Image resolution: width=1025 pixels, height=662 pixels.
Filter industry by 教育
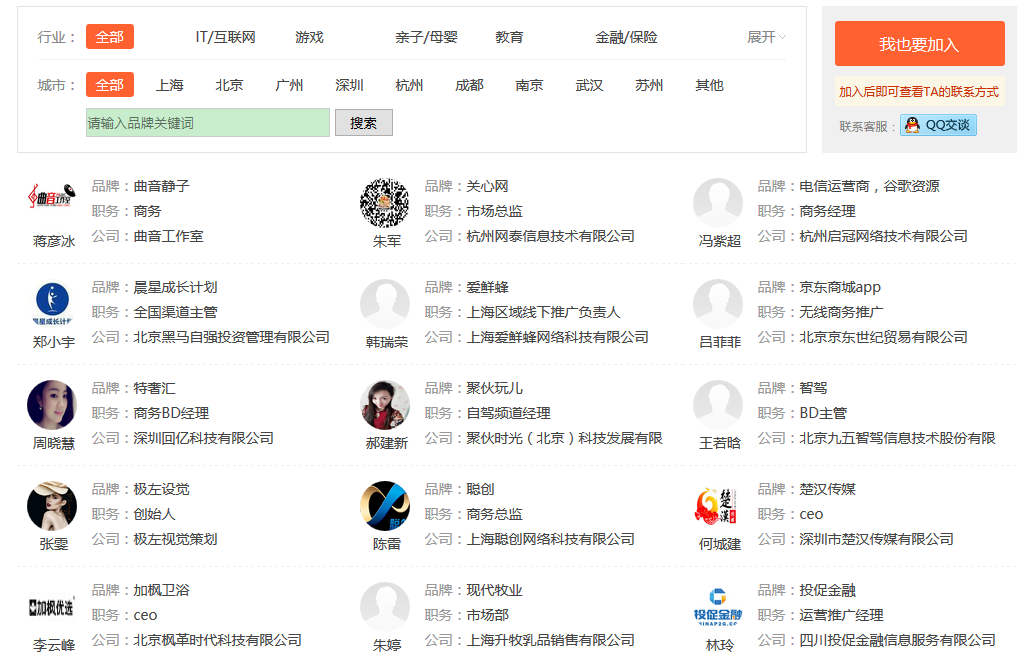[509, 37]
